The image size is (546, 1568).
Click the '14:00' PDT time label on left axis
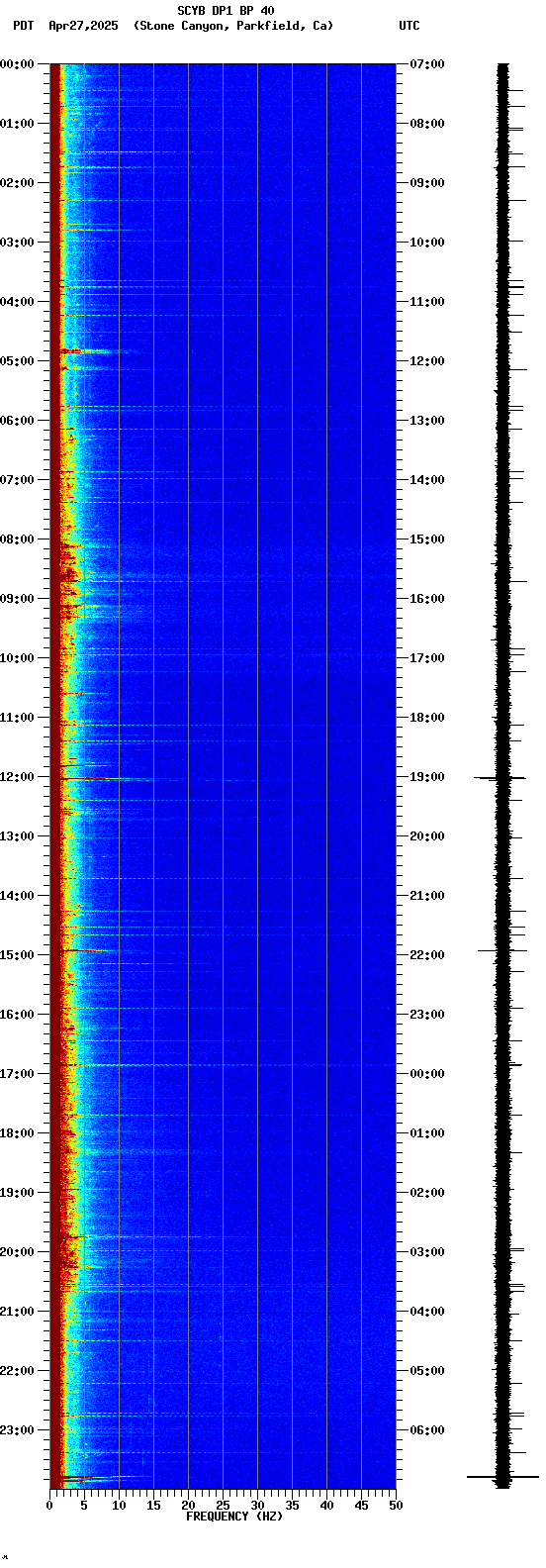[x=17, y=896]
